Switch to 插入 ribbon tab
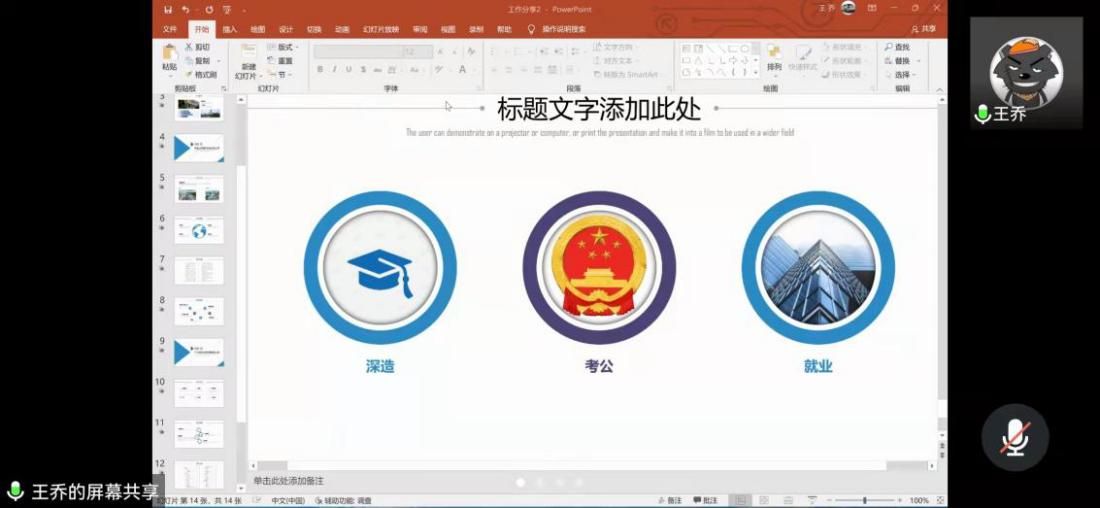The width and height of the screenshot is (1100, 508). (229, 29)
